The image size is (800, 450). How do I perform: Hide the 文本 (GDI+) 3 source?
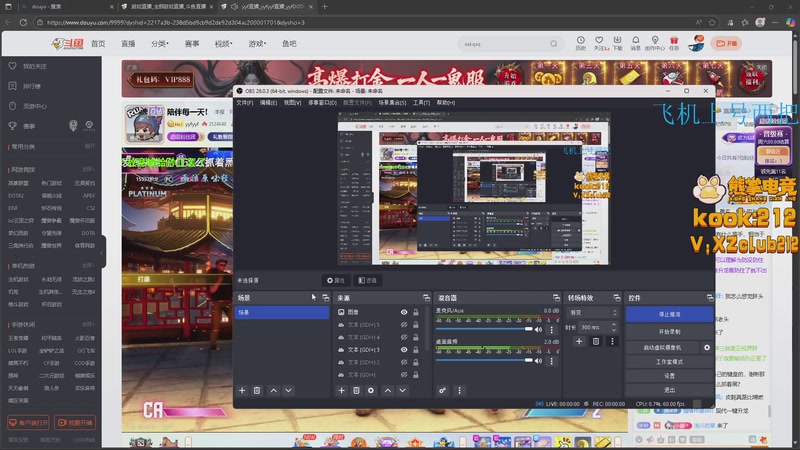tap(404, 350)
